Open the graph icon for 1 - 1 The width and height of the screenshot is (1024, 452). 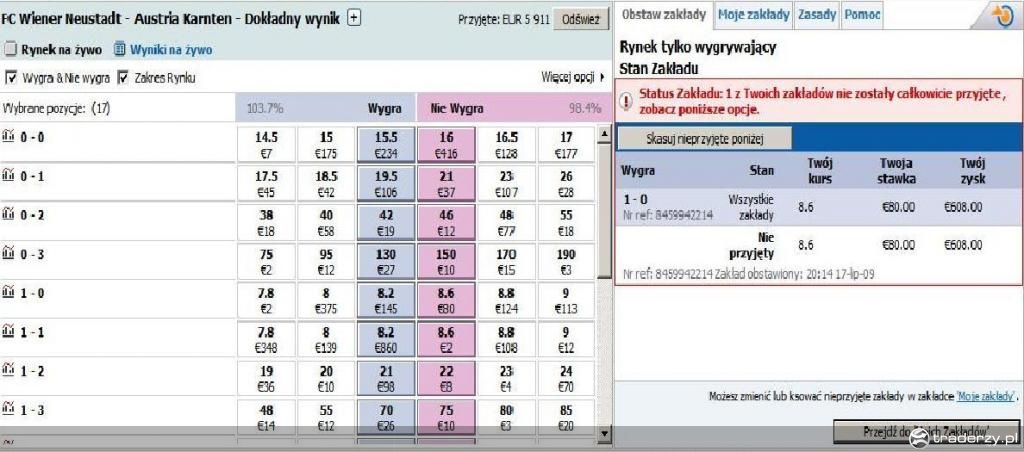pyautogui.click(x=8, y=332)
